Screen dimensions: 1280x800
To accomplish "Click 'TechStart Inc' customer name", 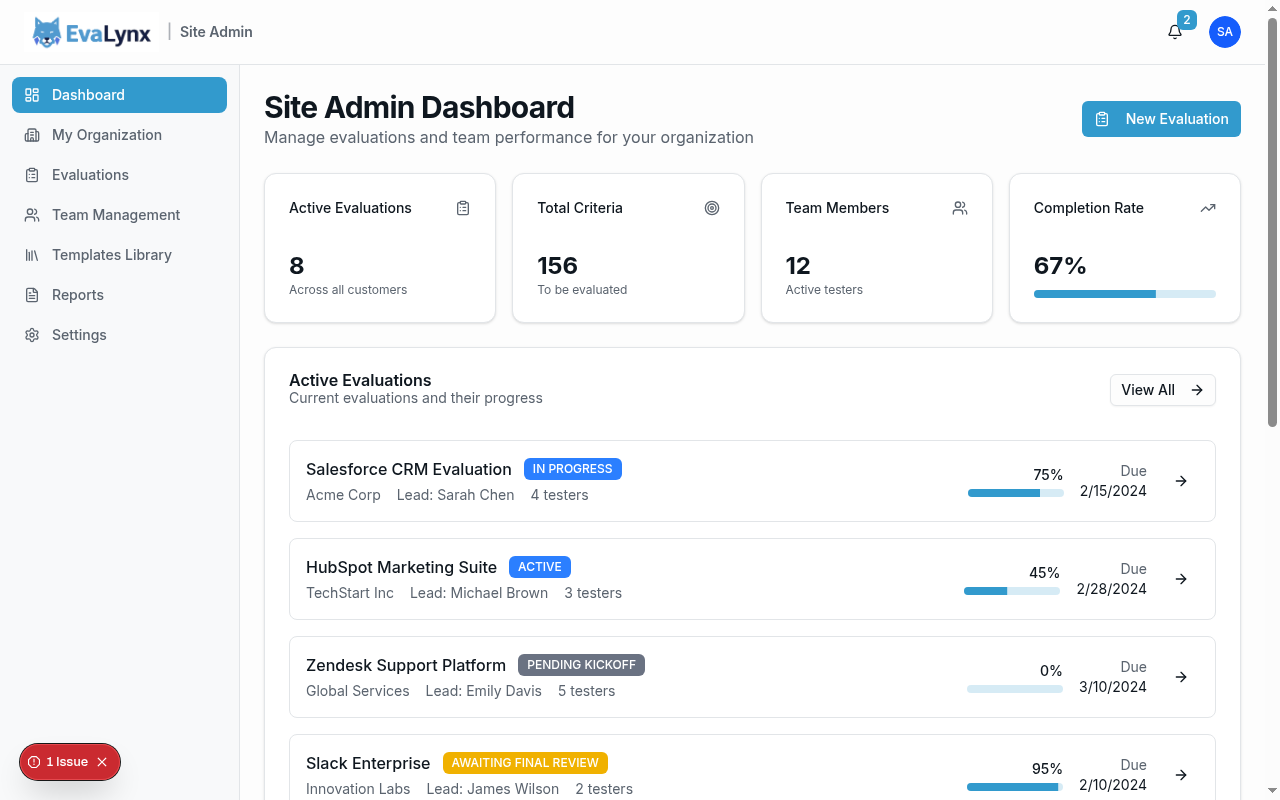I will [x=350, y=593].
